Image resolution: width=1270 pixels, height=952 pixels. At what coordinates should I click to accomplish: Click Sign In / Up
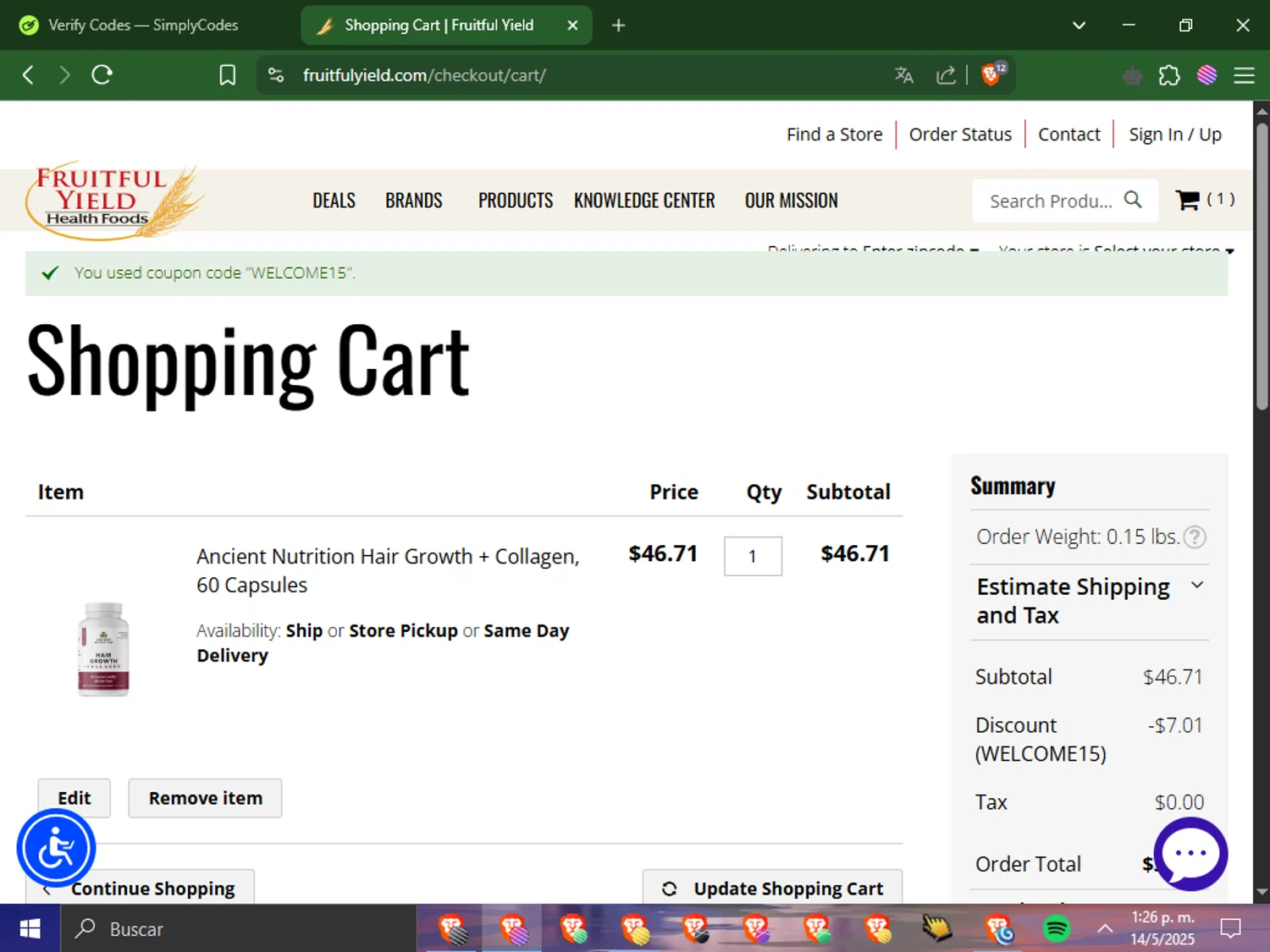point(1174,135)
